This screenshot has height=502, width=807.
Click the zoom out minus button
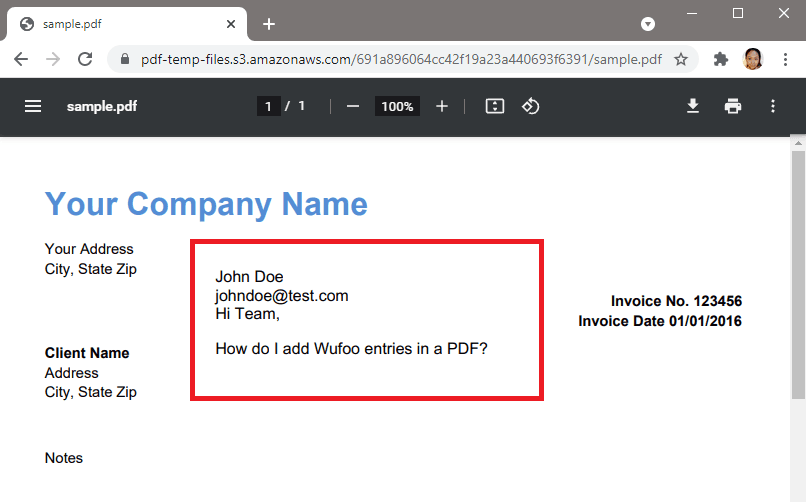pos(353,106)
